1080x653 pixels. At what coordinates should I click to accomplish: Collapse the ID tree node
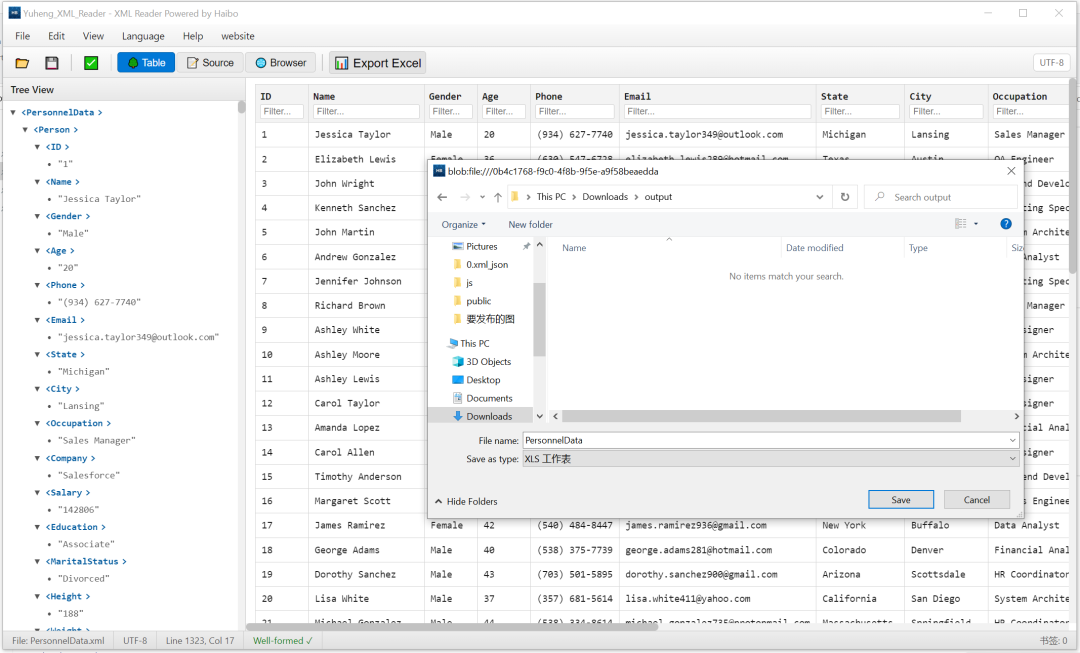[x=37, y=147]
